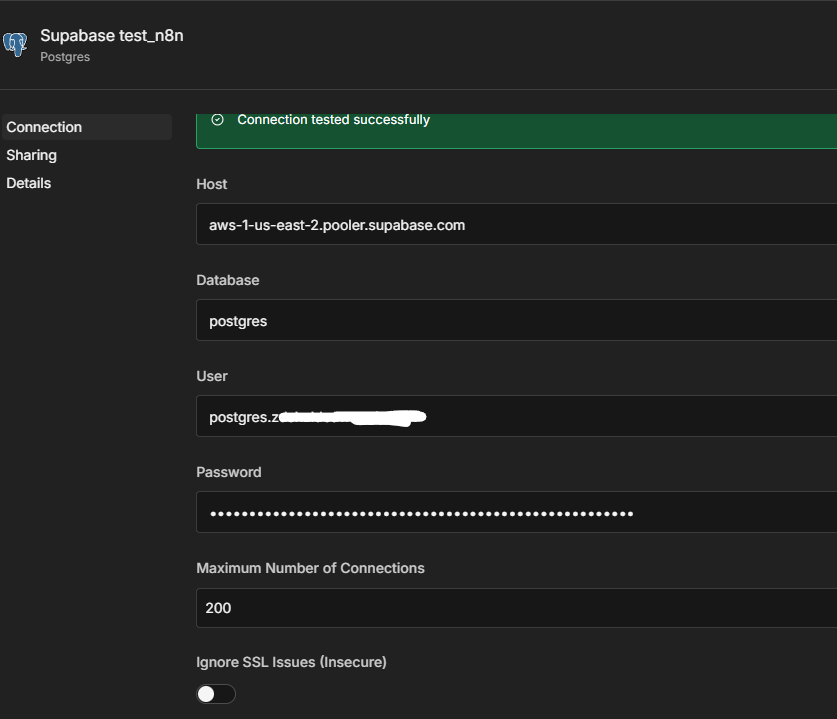Click the Connection tested successfully message

click(333, 120)
